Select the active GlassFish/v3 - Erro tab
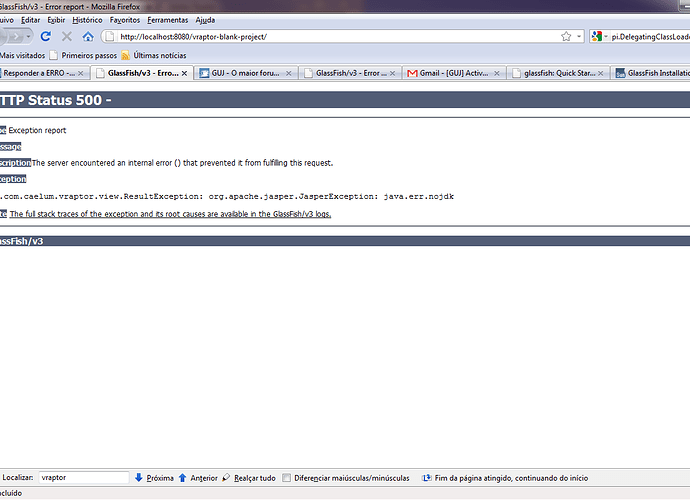The image size is (690, 500). (x=143, y=73)
